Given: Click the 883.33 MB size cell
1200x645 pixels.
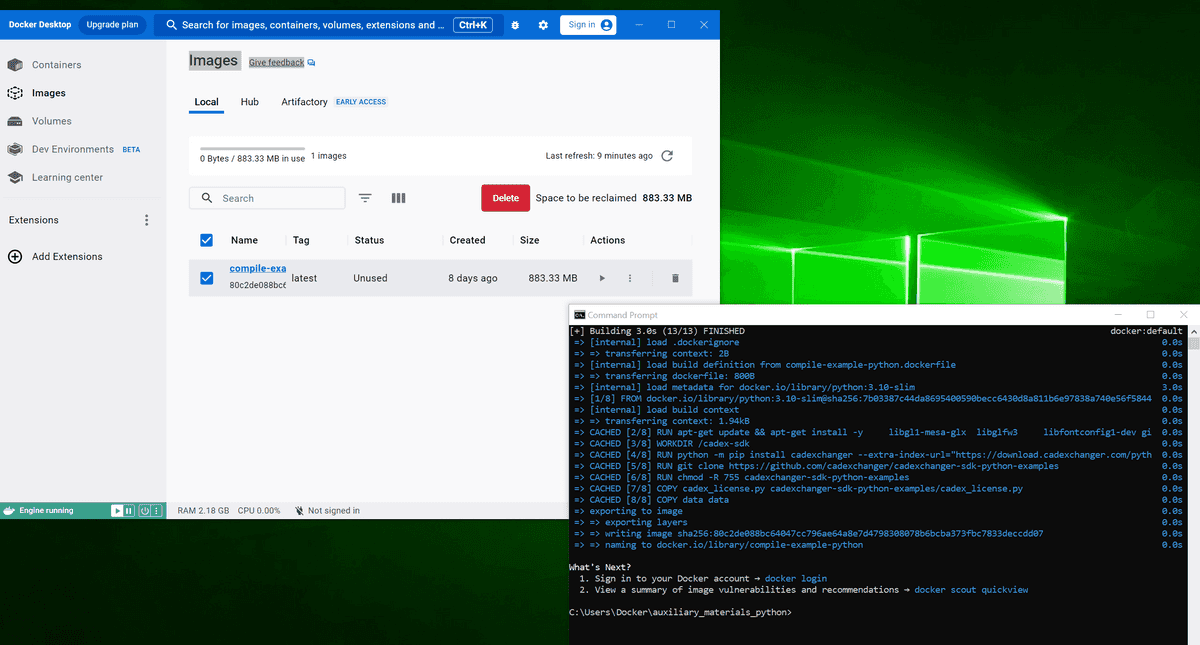Looking at the screenshot, I should click(553, 278).
